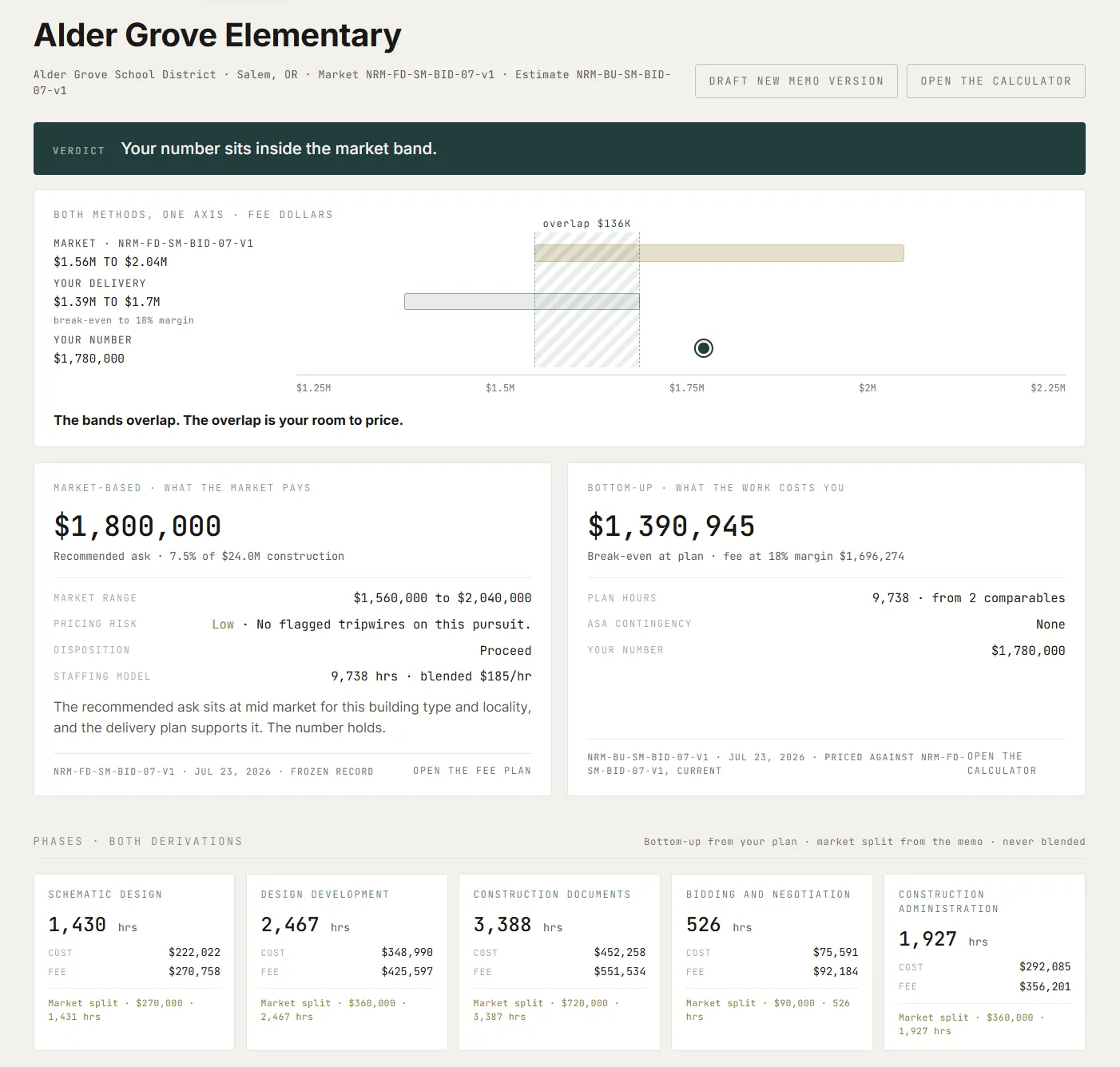1120x1067 pixels.
Task: Open the Bidding and Negotiation card heading
Action: [769, 894]
